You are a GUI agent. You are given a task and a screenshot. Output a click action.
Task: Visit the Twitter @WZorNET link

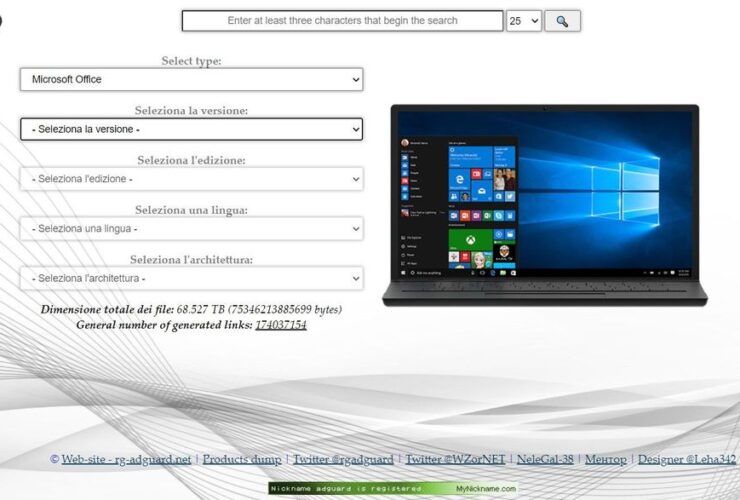(x=455, y=459)
